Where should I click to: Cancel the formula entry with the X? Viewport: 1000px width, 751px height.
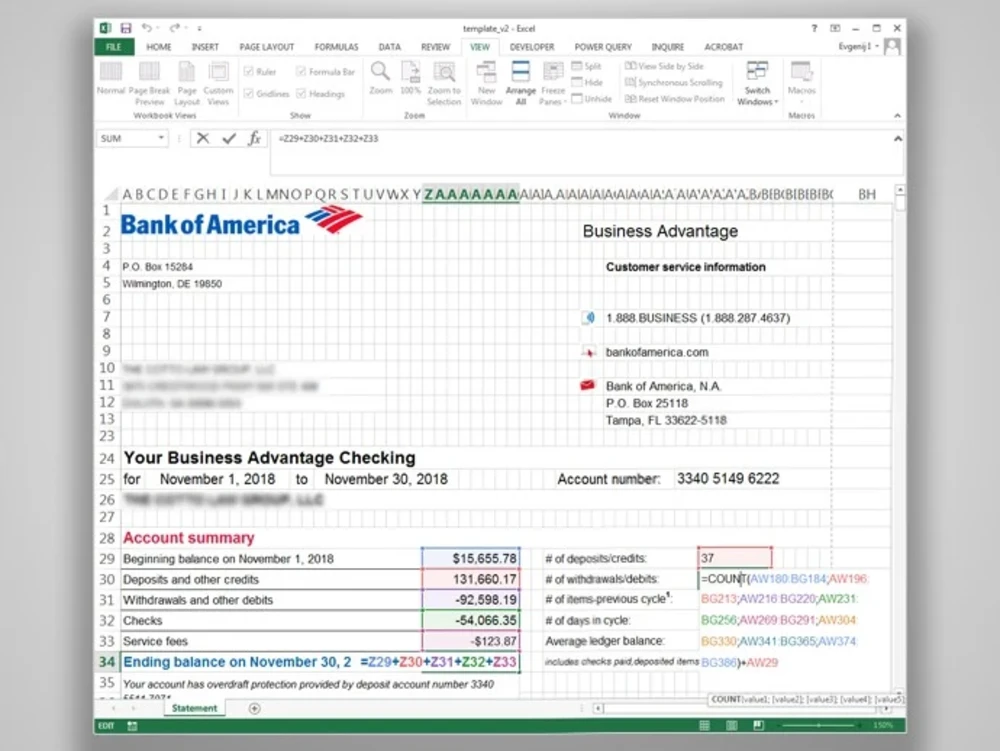tap(203, 138)
